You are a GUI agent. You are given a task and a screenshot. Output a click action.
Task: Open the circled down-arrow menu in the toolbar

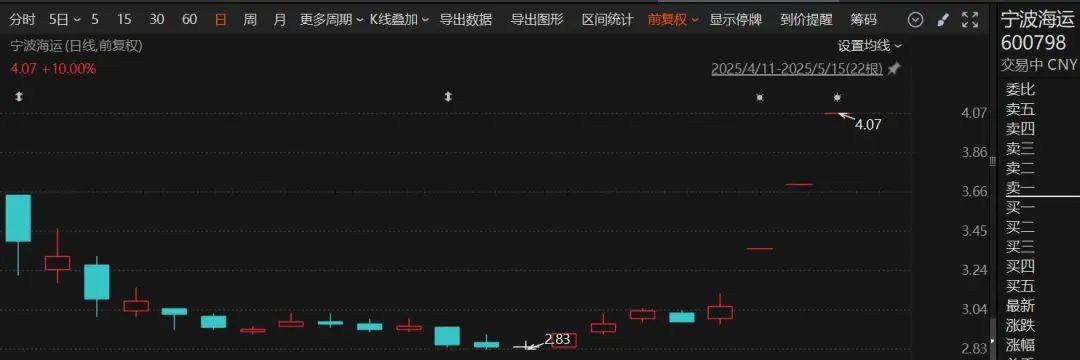915,20
